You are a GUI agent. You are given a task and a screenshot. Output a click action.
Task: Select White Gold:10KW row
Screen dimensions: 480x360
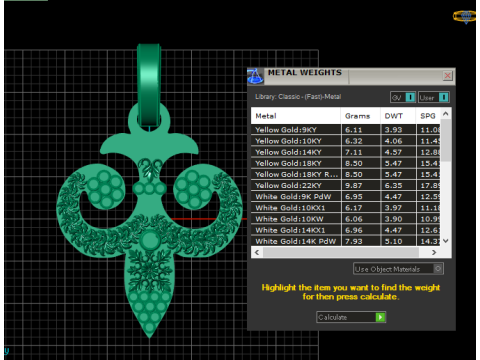(345, 219)
